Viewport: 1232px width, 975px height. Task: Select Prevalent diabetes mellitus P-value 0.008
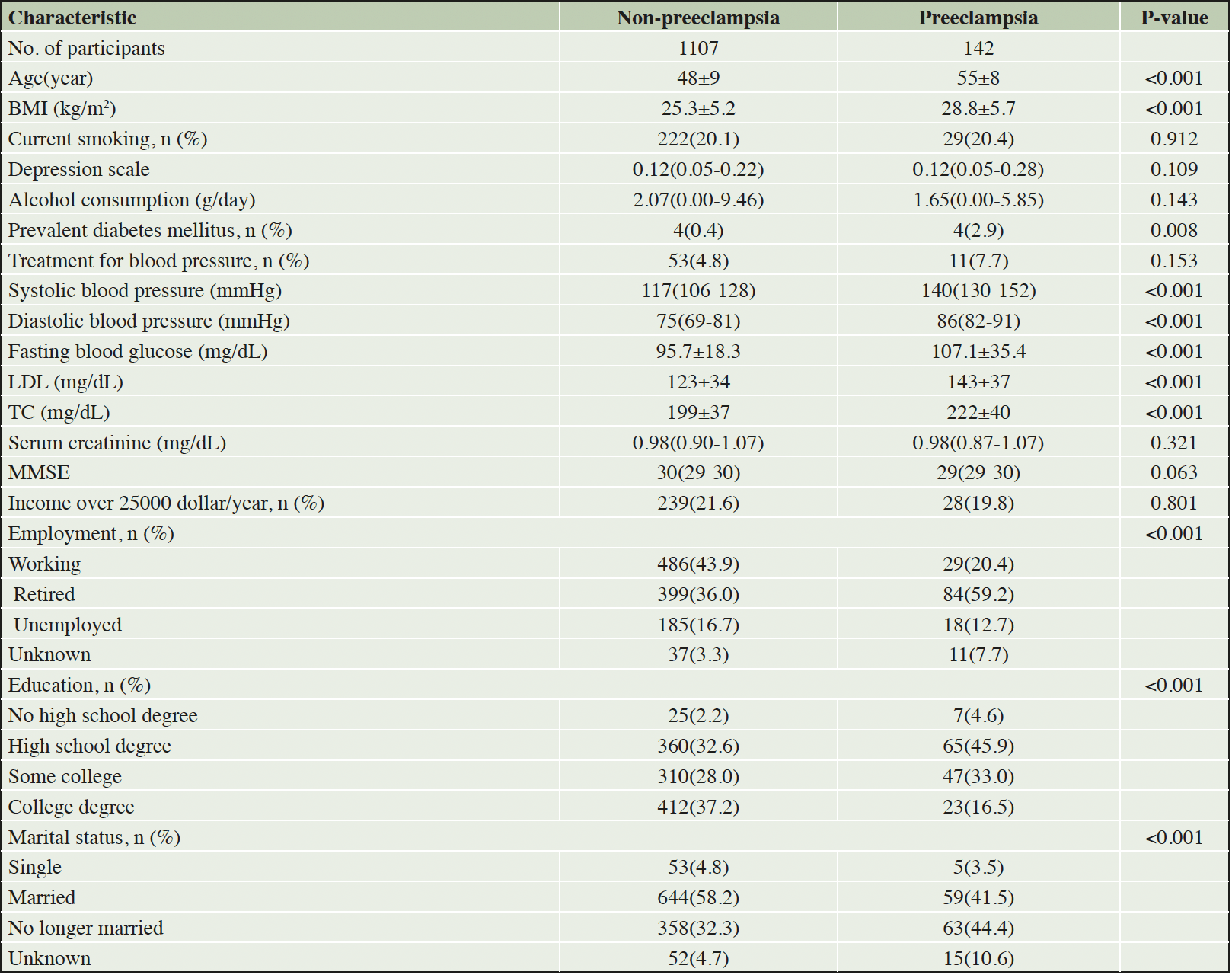click(x=1174, y=230)
